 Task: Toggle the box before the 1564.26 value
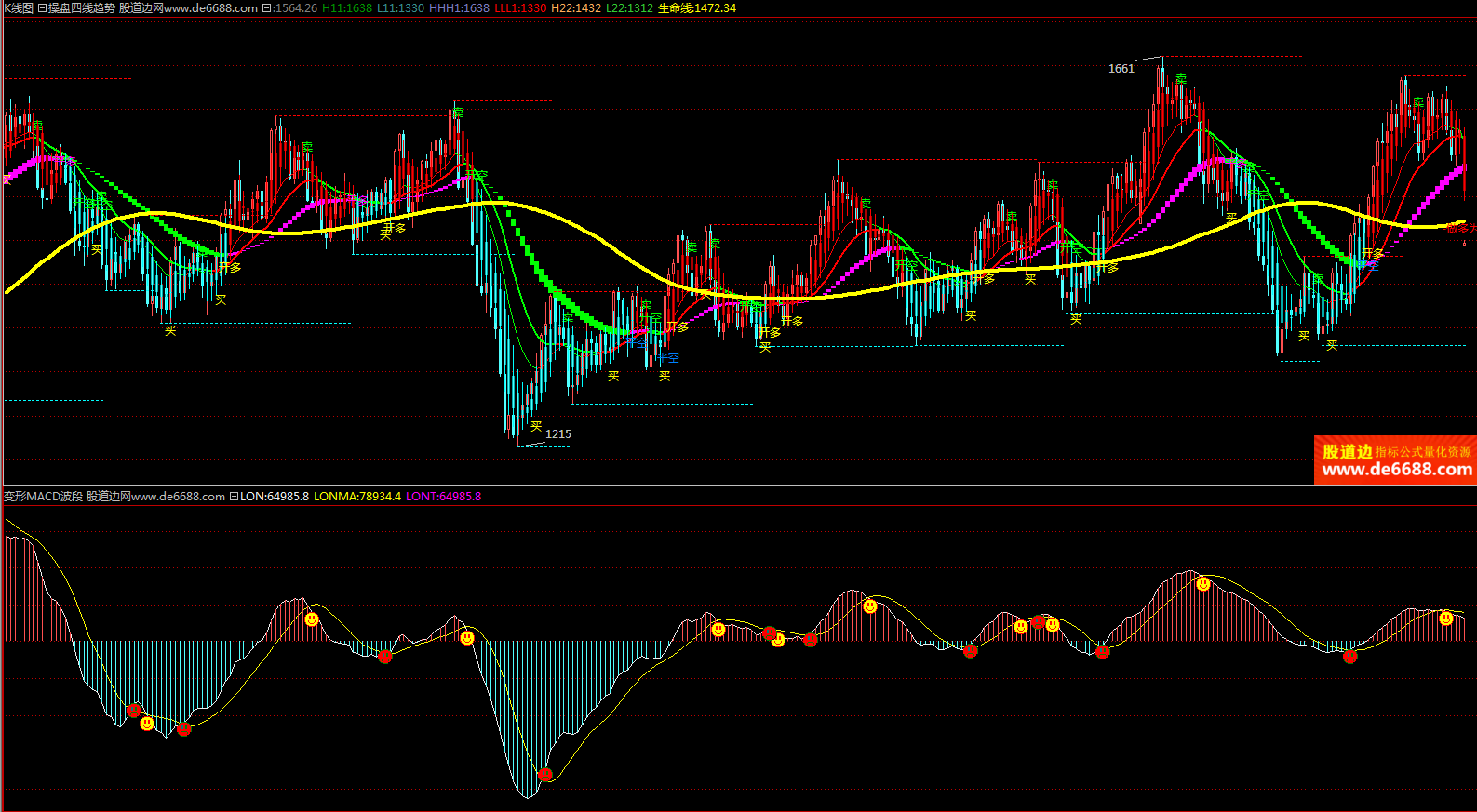coord(267,8)
